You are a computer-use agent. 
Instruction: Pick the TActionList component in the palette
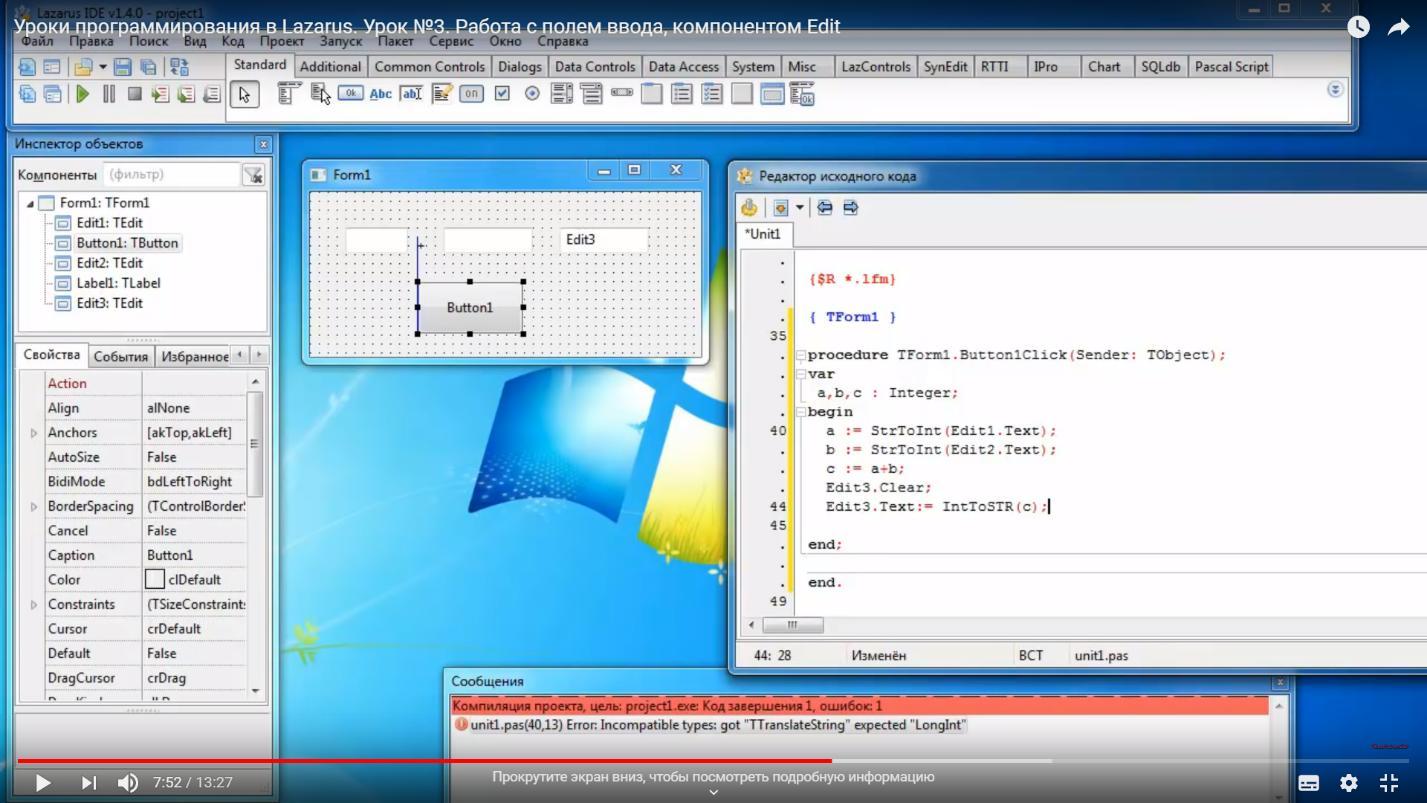tap(802, 94)
